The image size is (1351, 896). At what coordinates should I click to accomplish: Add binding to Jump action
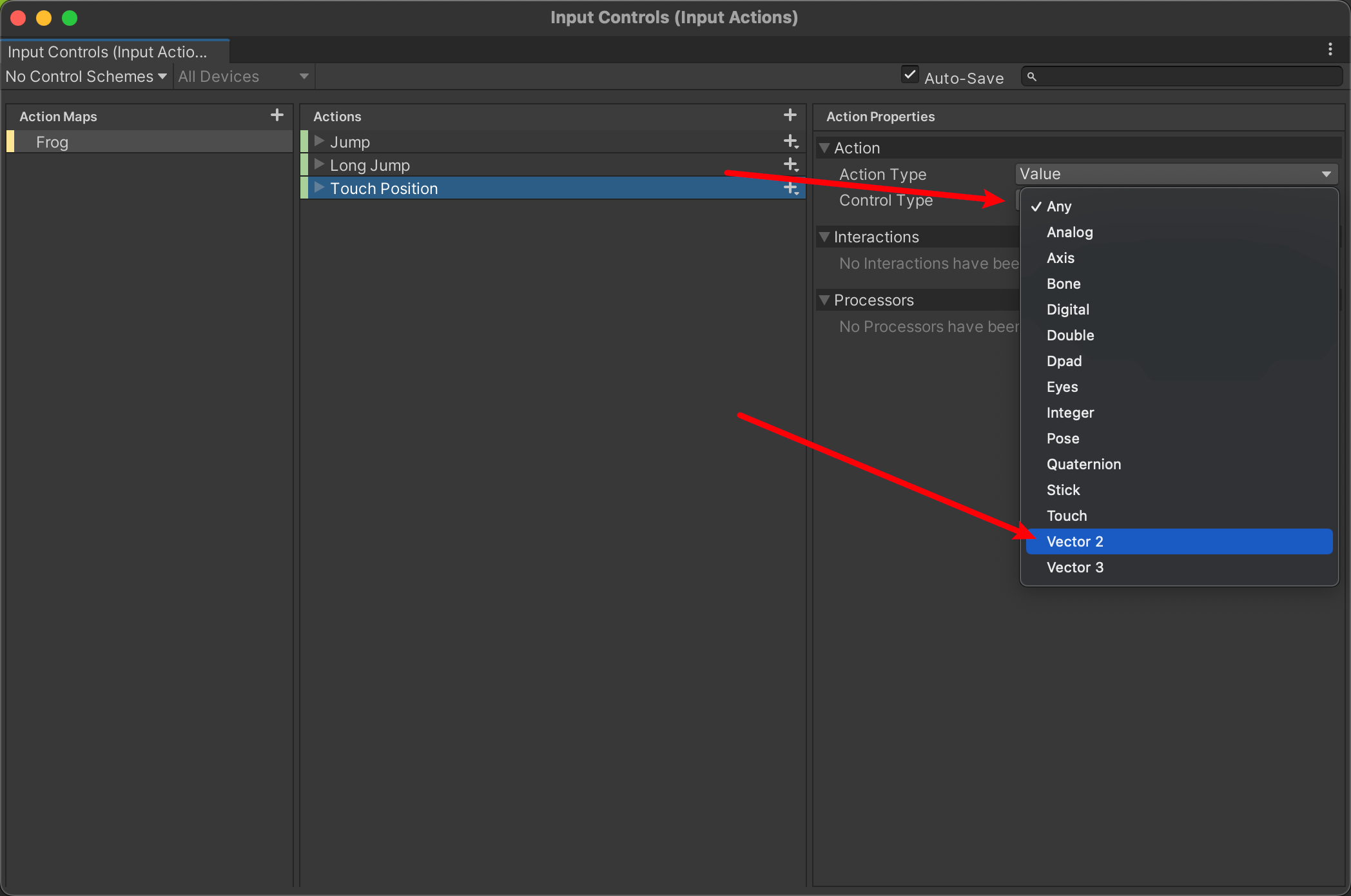coord(791,142)
